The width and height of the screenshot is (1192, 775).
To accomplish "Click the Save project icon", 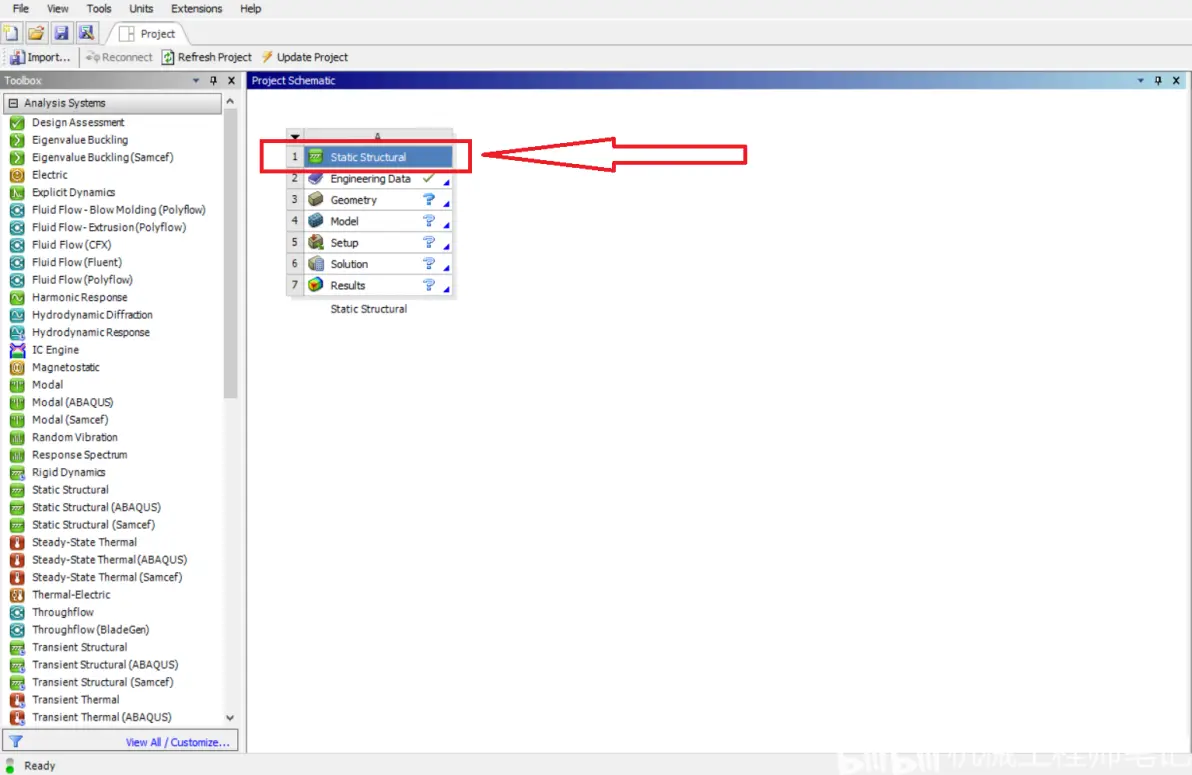I will coord(62,33).
